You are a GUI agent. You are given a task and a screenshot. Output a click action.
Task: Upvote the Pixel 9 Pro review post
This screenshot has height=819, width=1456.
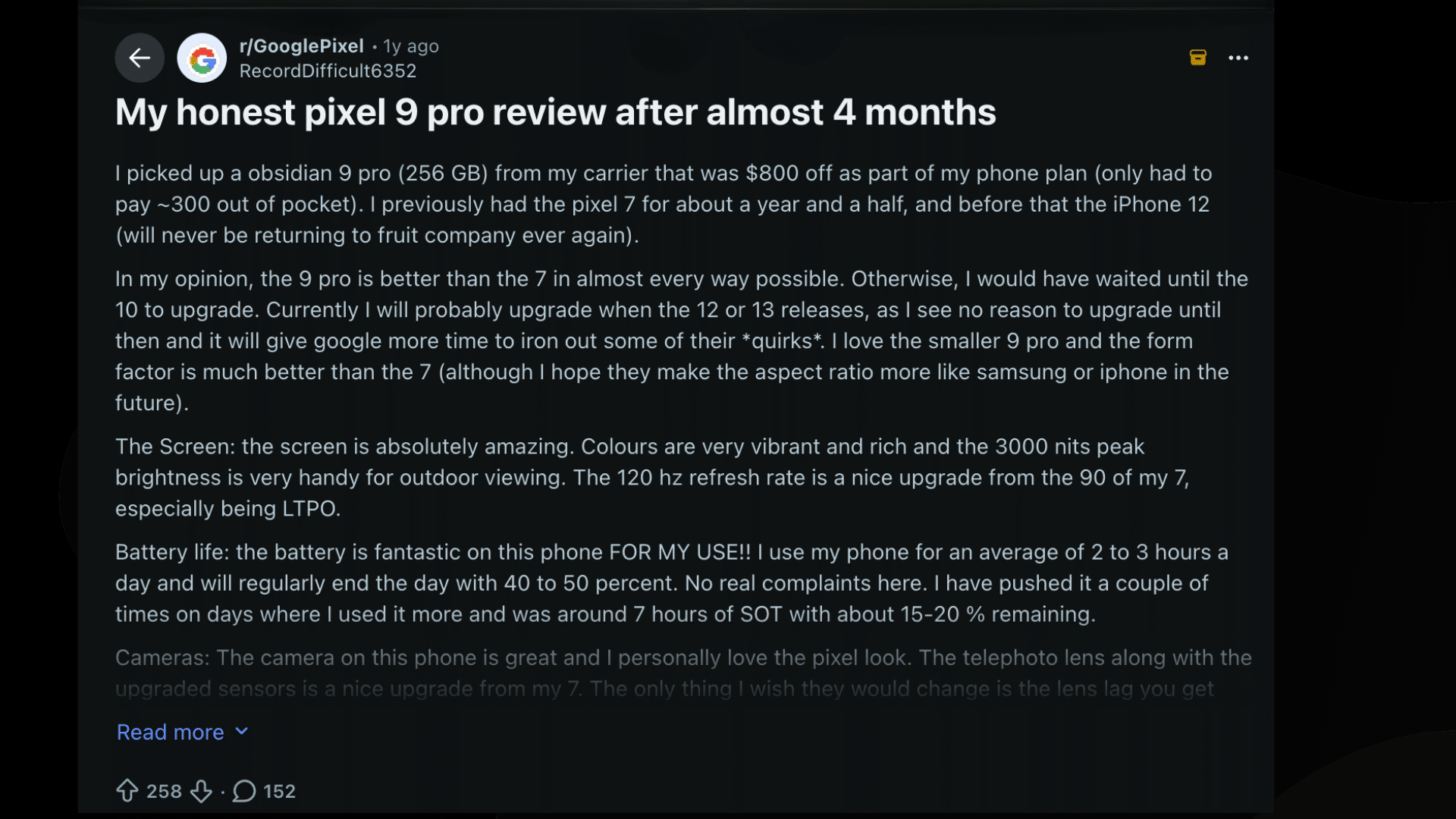point(127,791)
